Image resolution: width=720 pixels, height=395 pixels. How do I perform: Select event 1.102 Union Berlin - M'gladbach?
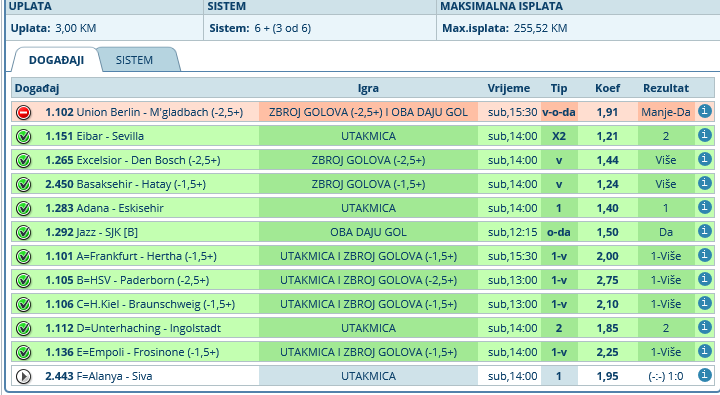[x=144, y=112]
